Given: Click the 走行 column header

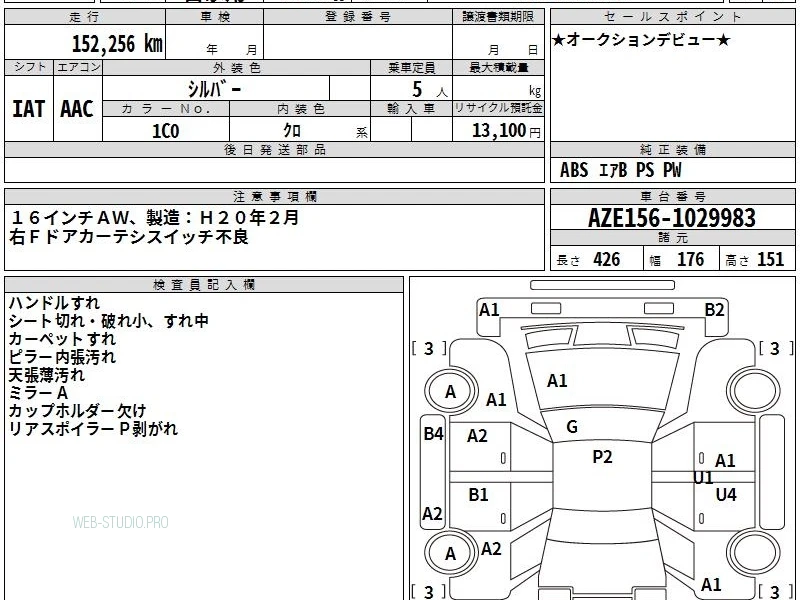Looking at the screenshot, I should point(85,17).
